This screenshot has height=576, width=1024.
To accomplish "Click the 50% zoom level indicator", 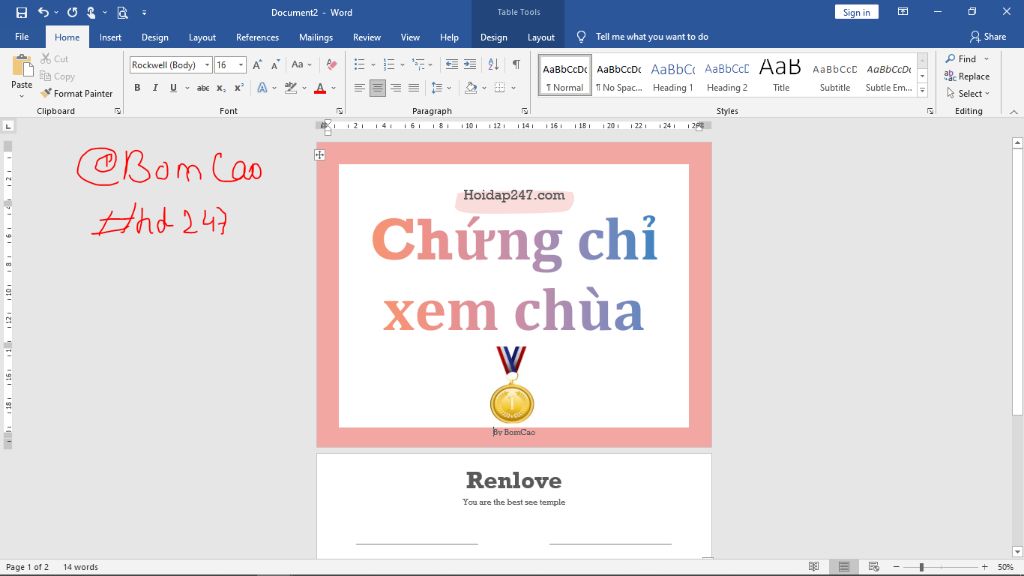I will [1006, 567].
